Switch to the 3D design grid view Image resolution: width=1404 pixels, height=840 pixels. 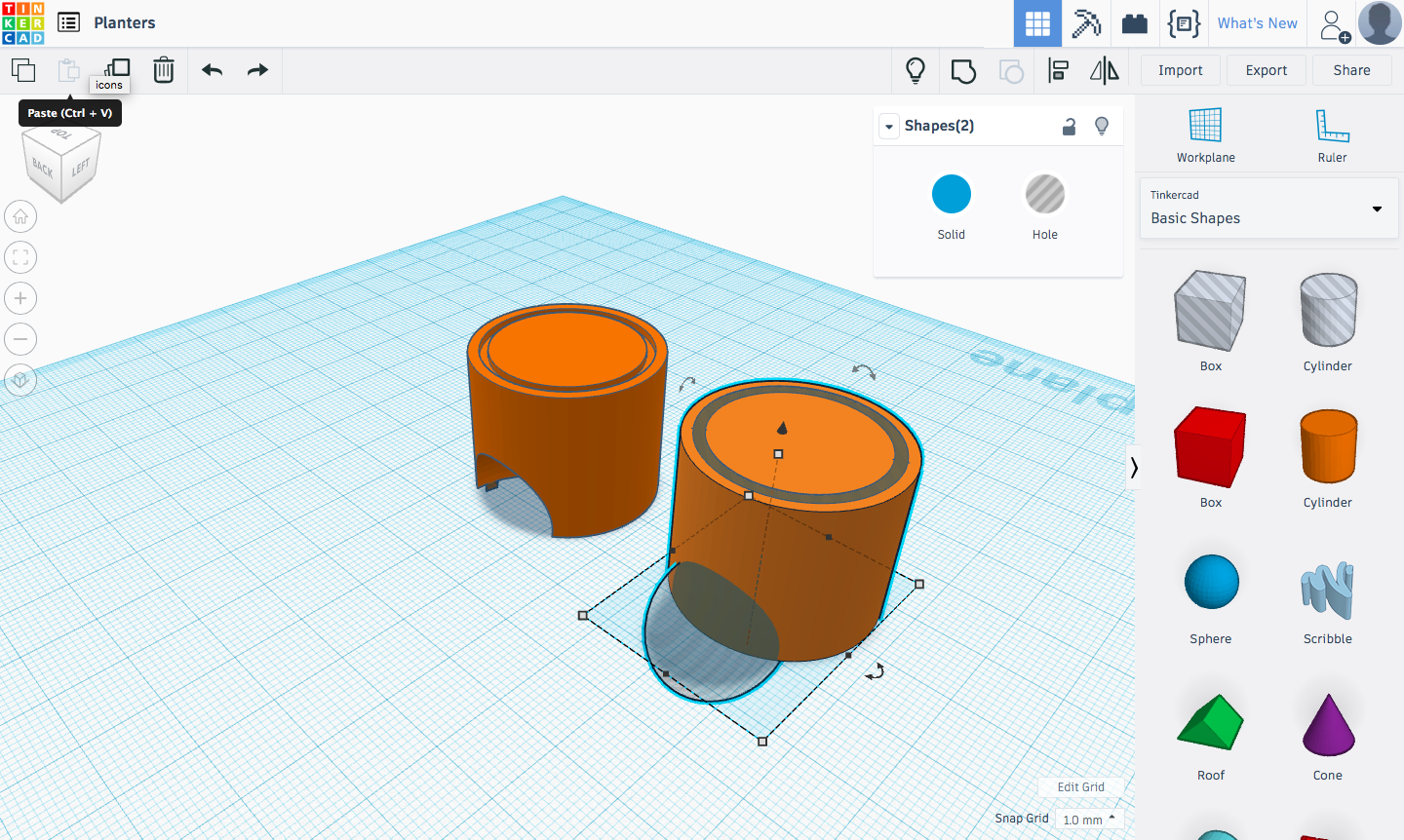tap(1037, 23)
